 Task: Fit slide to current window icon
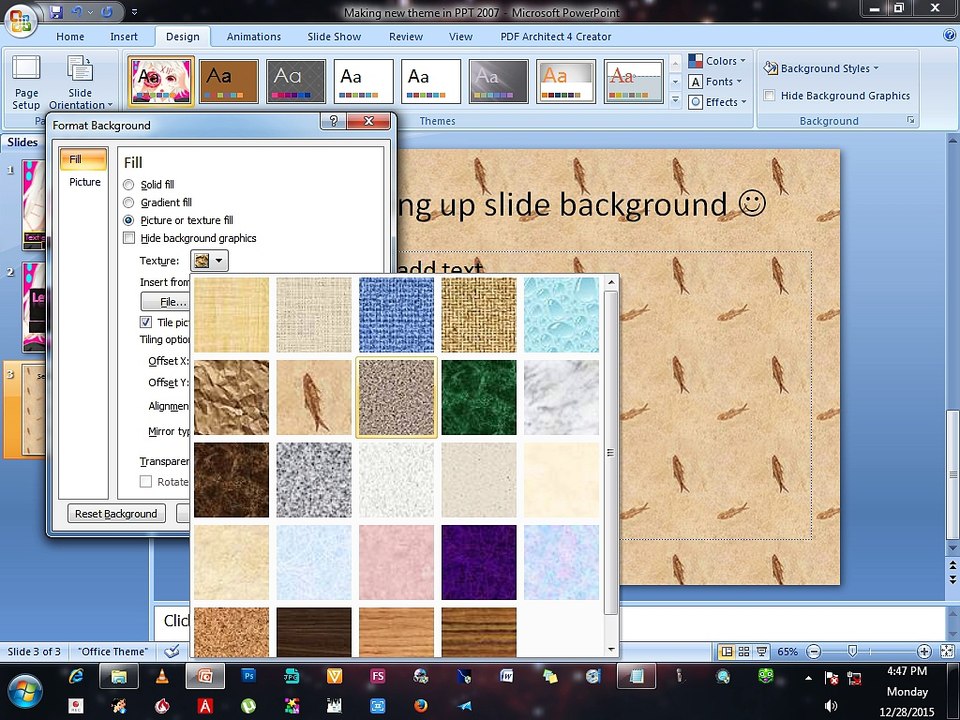(947, 651)
